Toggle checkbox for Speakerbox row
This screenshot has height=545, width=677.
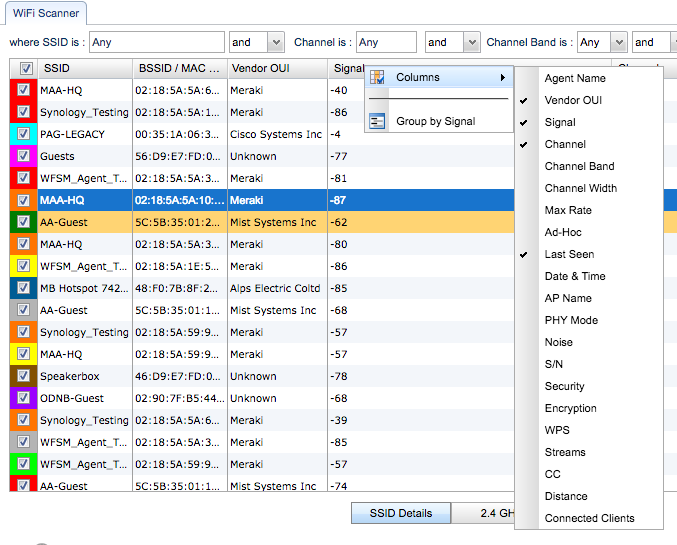tap(23, 376)
